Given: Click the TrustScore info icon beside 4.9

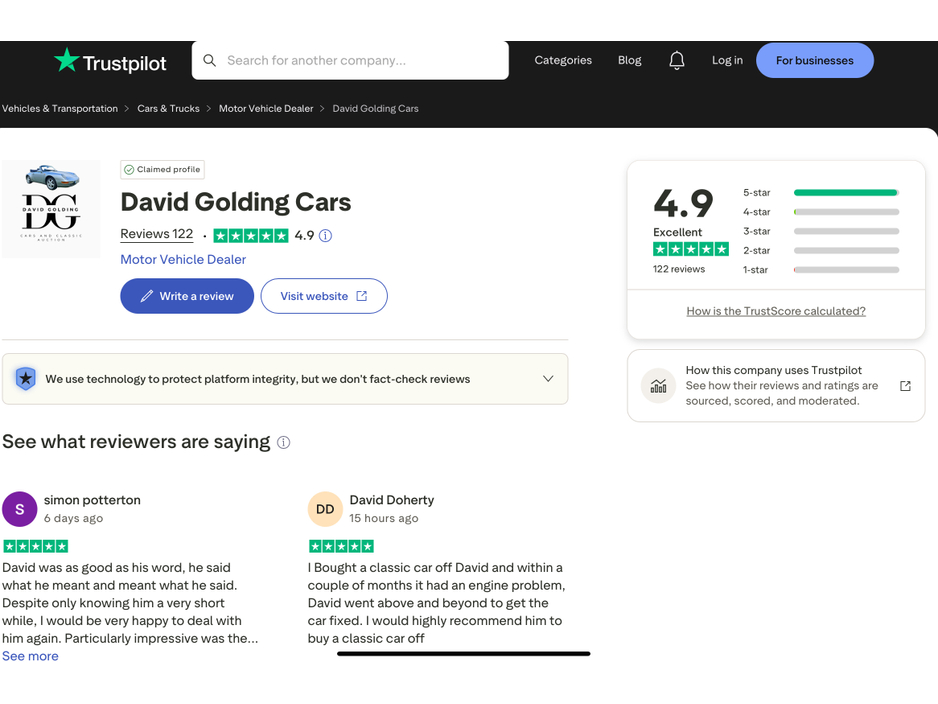Looking at the screenshot, I should [x=325, y=236].
